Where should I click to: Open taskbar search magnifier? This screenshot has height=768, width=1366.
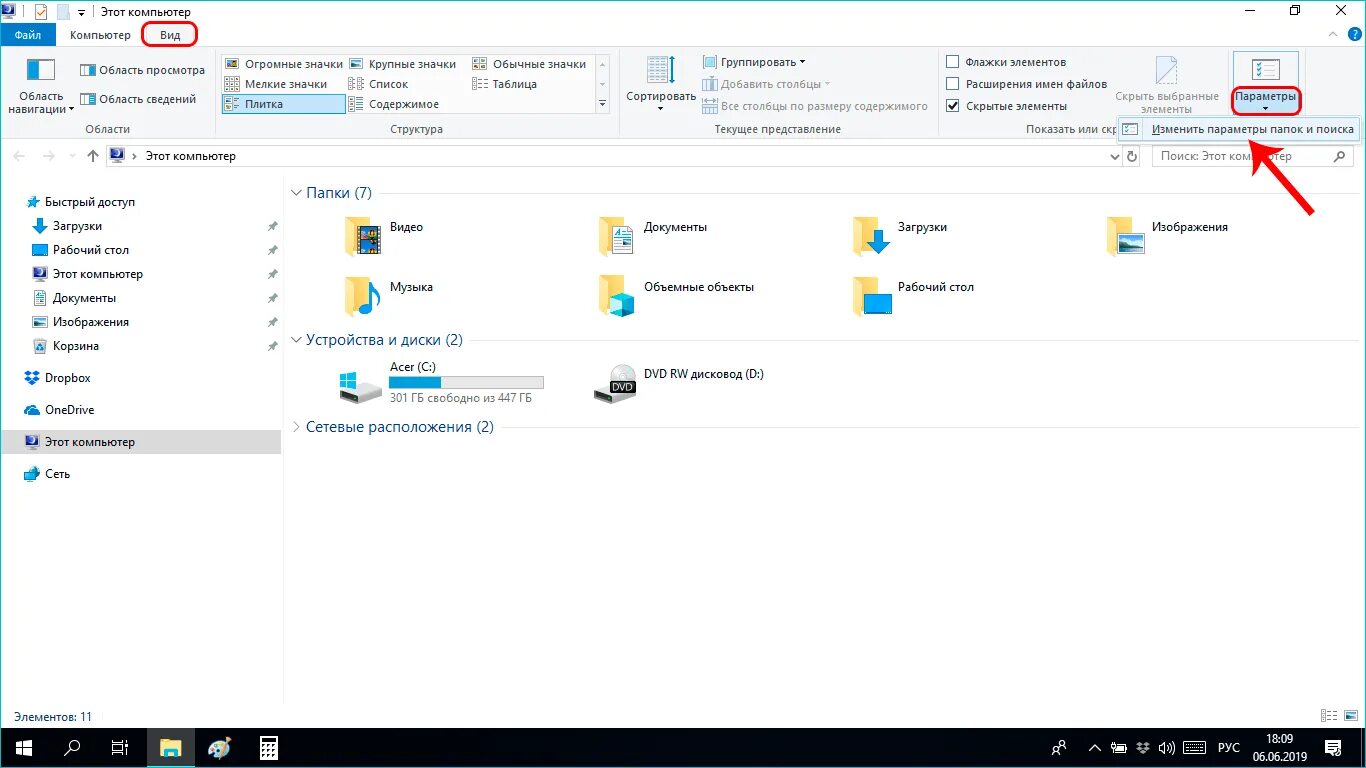pyautogui.click(x=72, y=747)
